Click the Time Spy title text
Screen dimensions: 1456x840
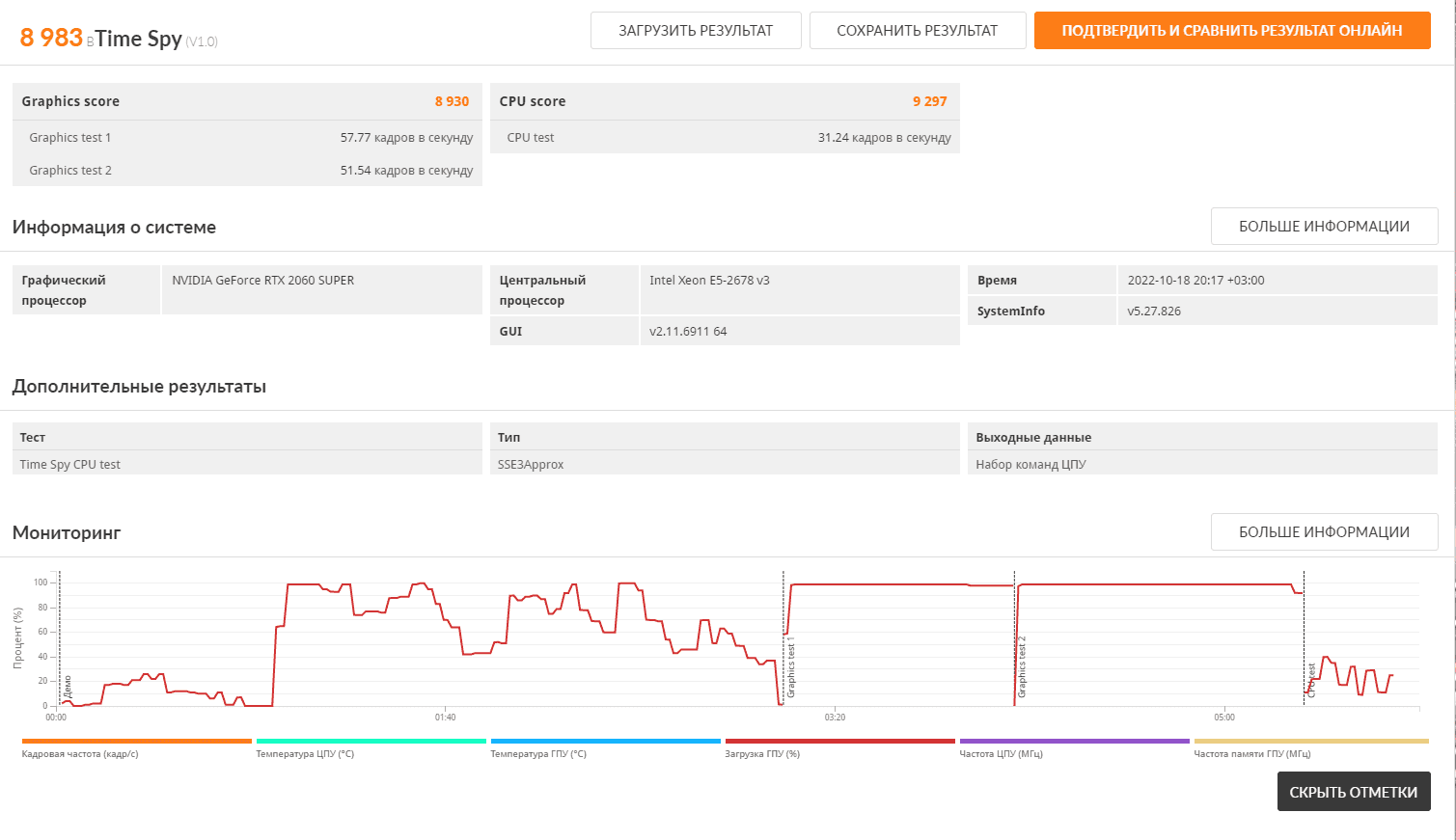point(138,39)
